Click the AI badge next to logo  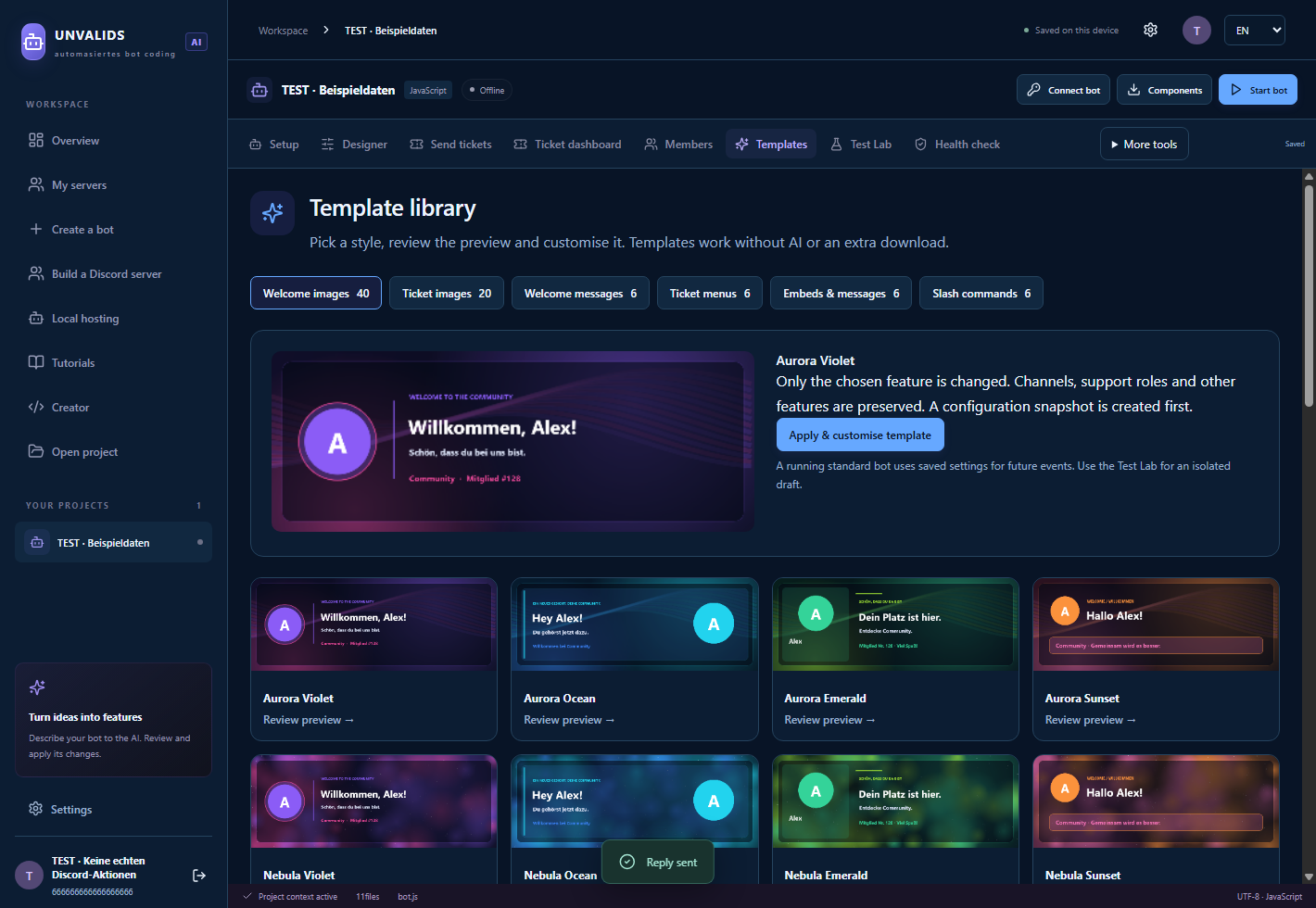click(196, 42)
